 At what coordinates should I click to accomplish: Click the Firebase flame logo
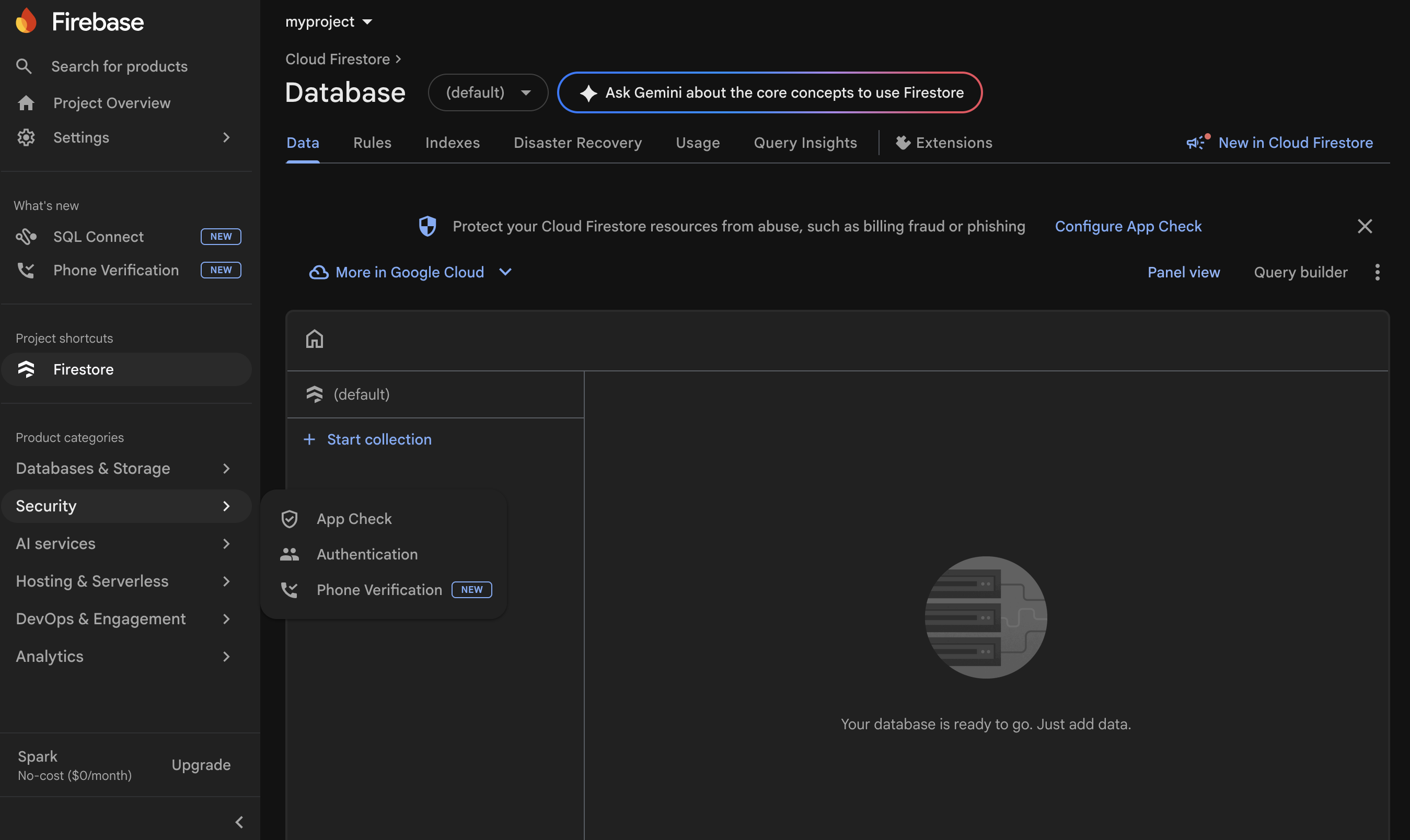click(26, 21)
